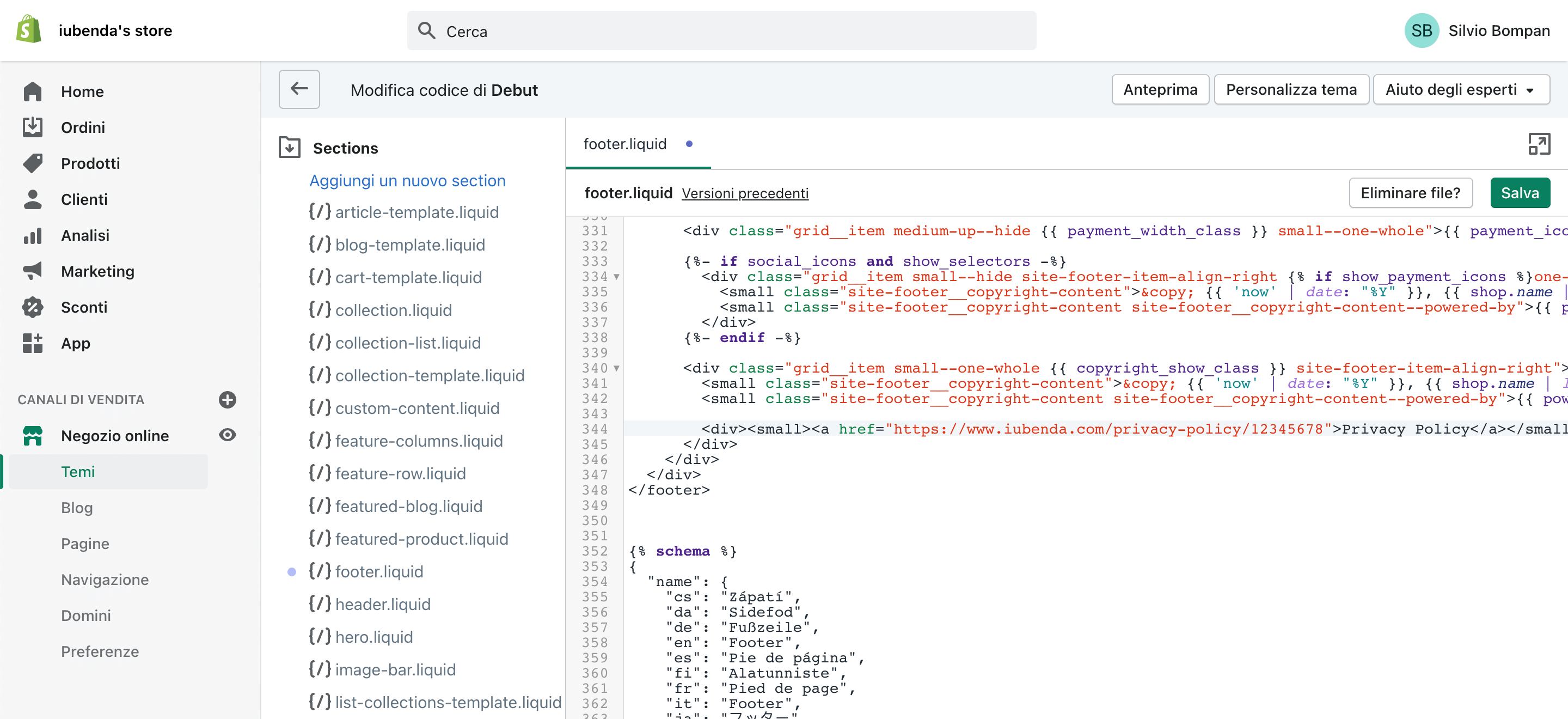Switch to the footer.liquid tab

click(624, 144)
